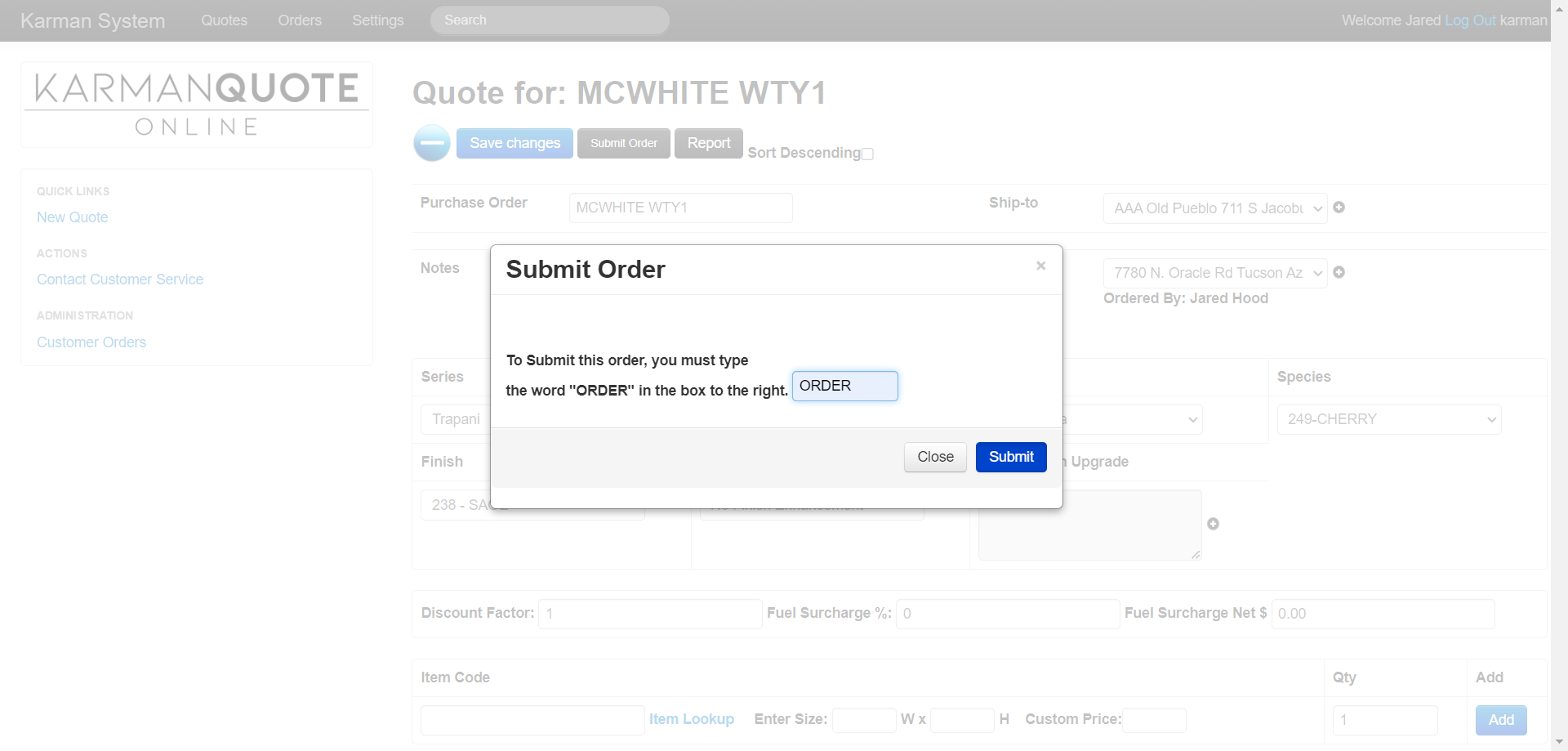Open the Settings menu

[x=377, y=20]
